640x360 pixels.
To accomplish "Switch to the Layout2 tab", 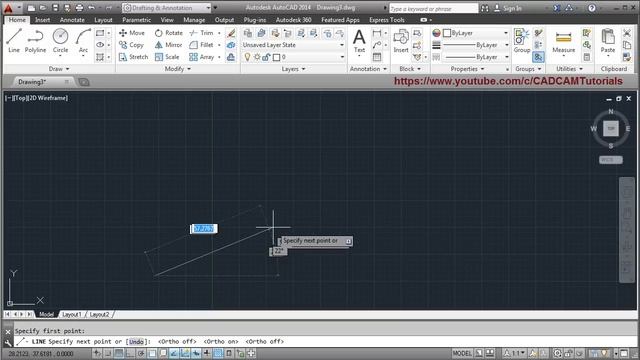I will (x=99, y=314).
